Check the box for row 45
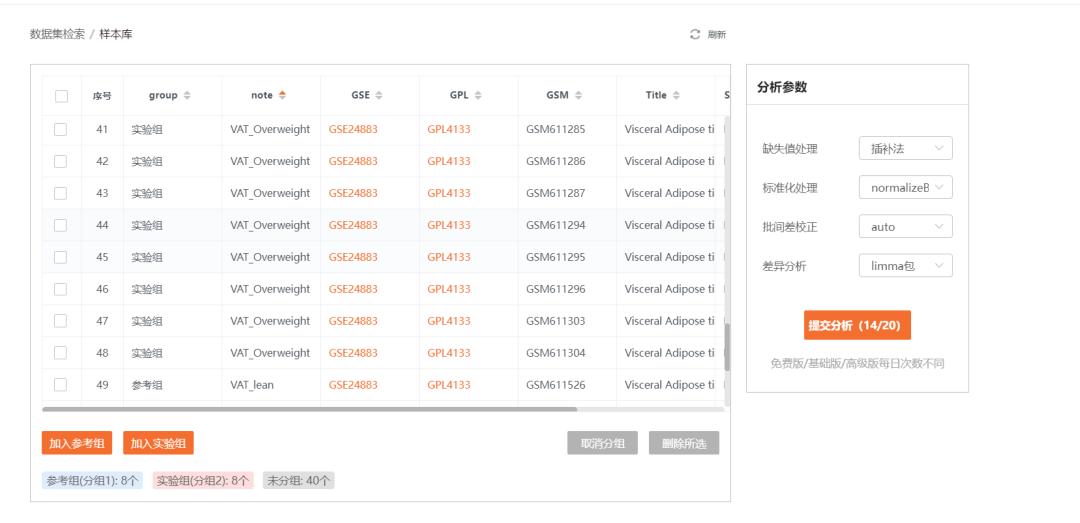The image size is (1080, 523). click(x=61, y=257)
